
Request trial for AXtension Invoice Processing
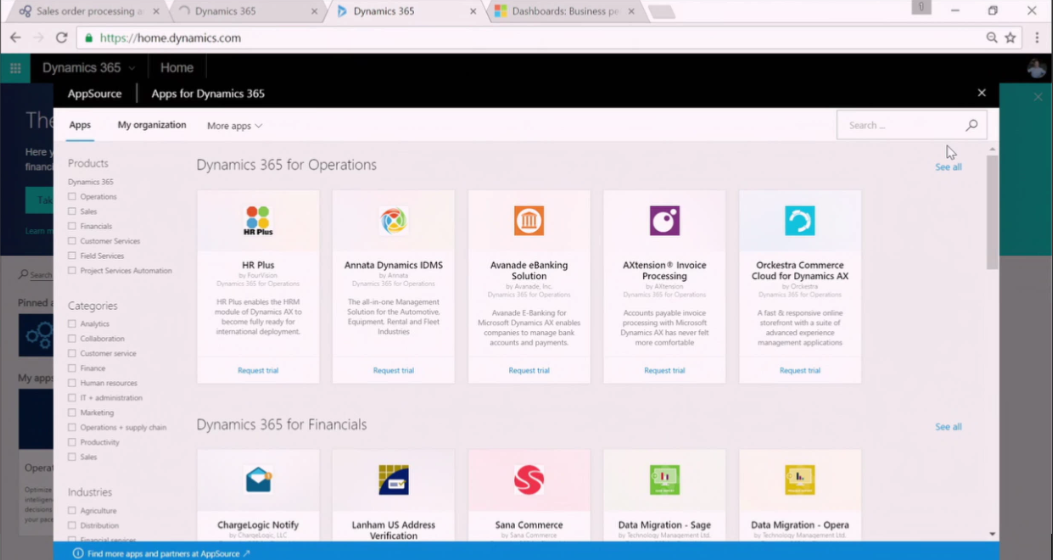[665, 370]
